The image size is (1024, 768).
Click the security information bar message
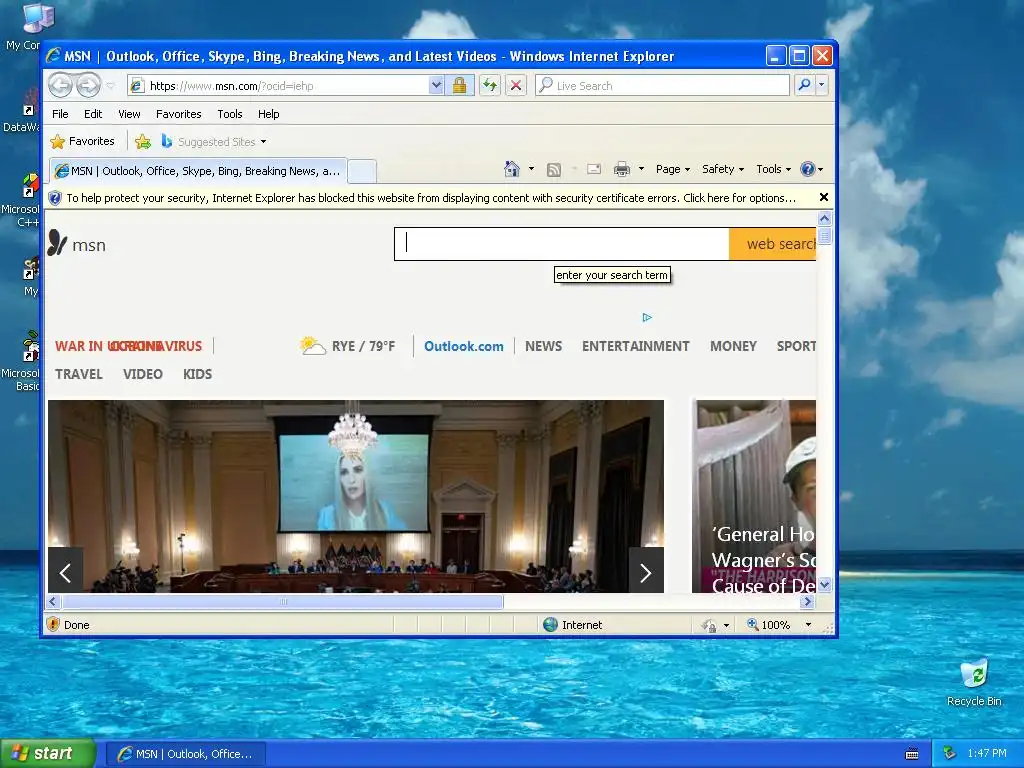(431, 198)
